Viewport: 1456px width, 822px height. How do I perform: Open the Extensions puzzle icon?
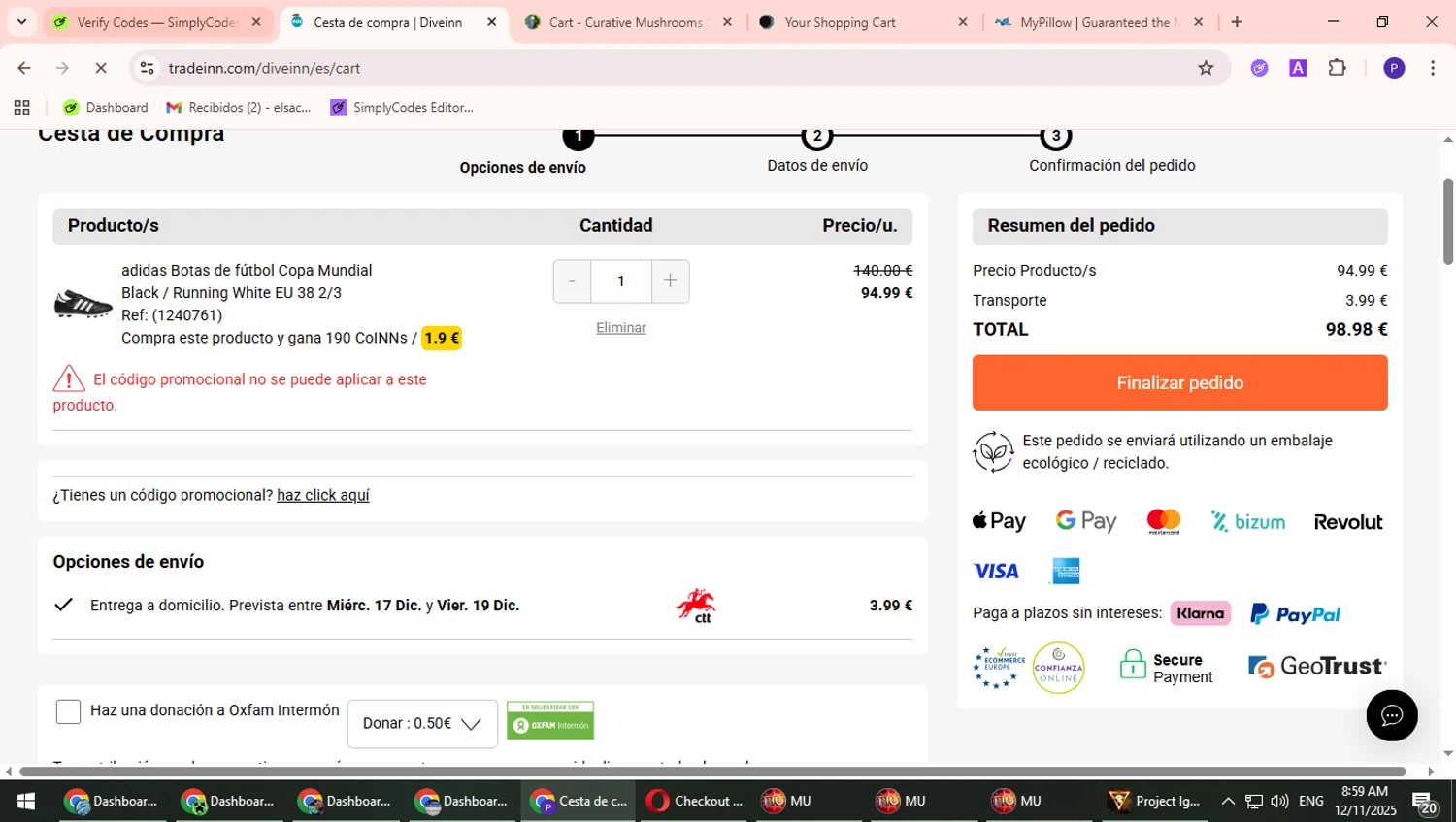tap(1338, 68)
